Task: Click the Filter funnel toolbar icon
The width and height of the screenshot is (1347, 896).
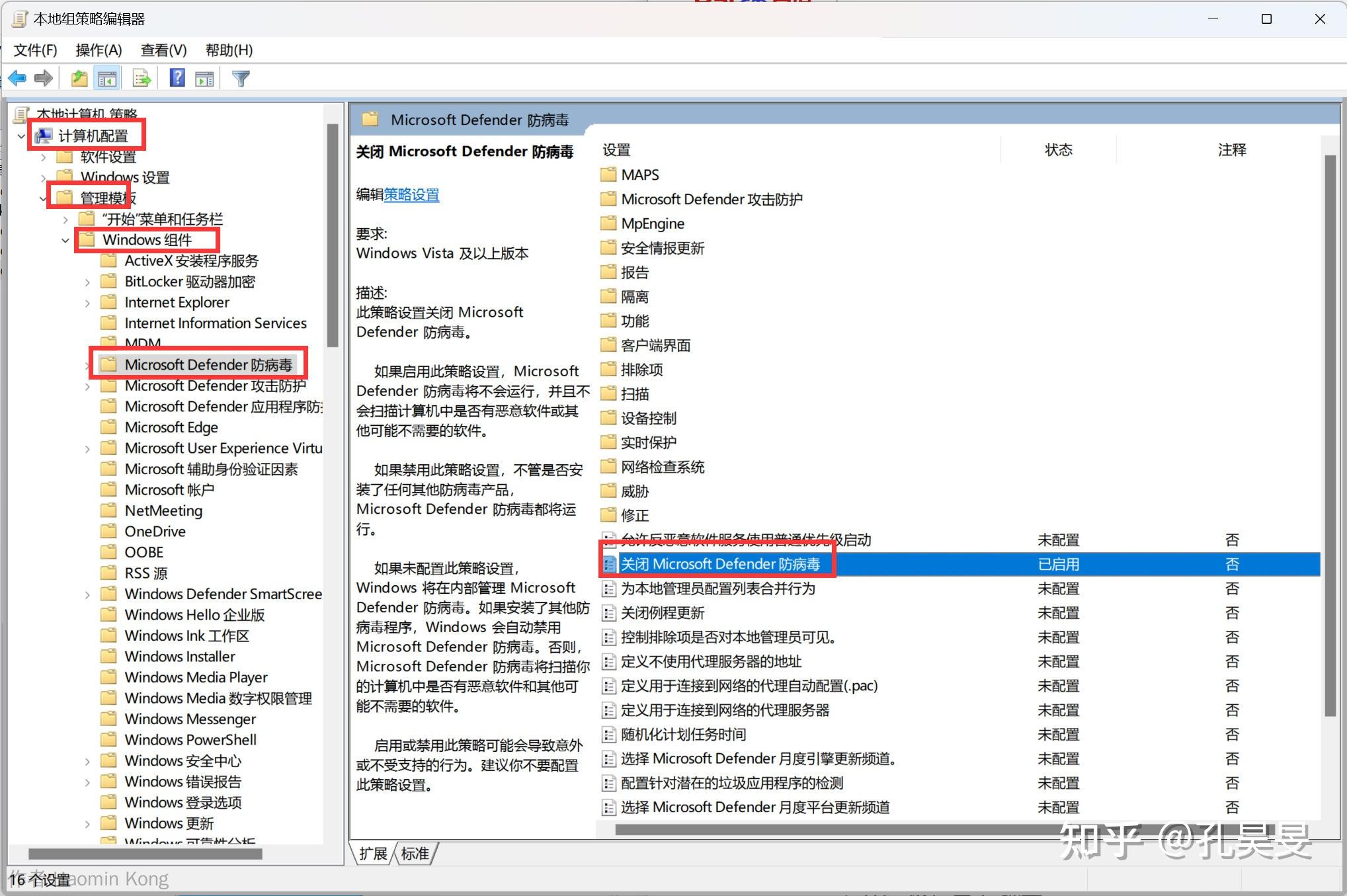Action: click(241, 79)
